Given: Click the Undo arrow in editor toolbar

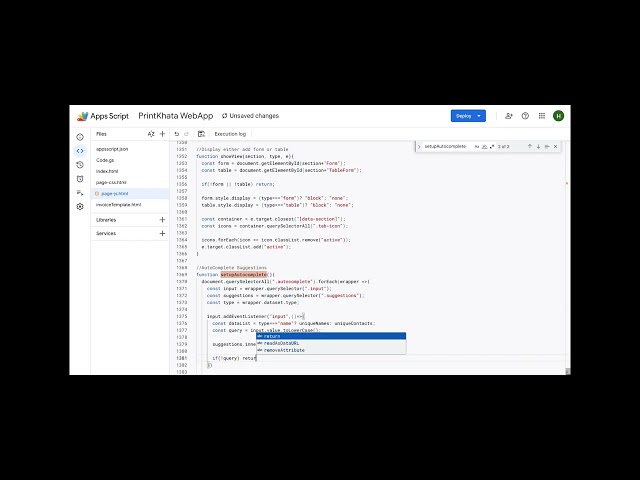Looking at the screenshot, I should tap(177, 134).
